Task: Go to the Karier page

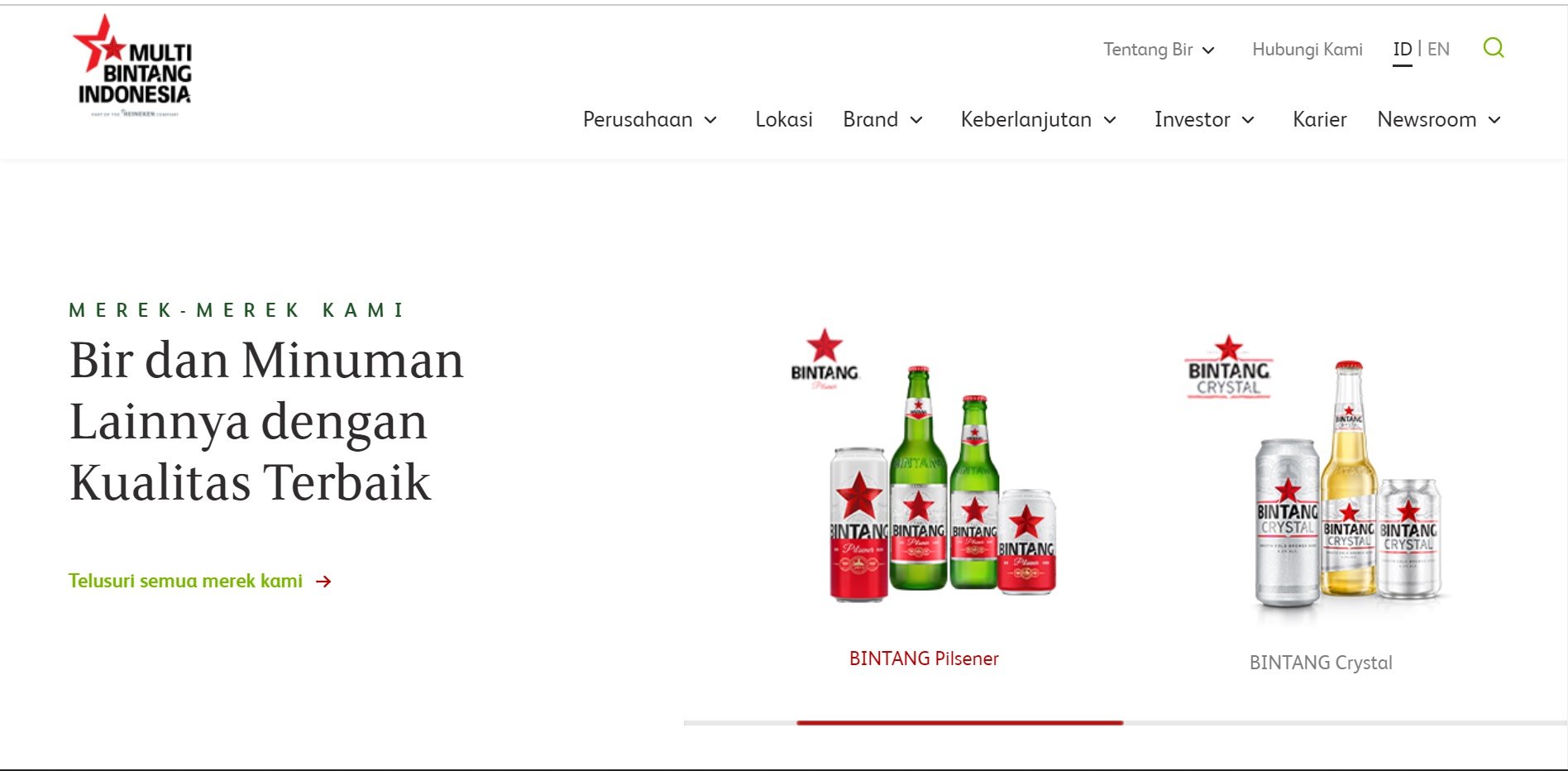Action: pyautogui.click(x=1320, y=120)
